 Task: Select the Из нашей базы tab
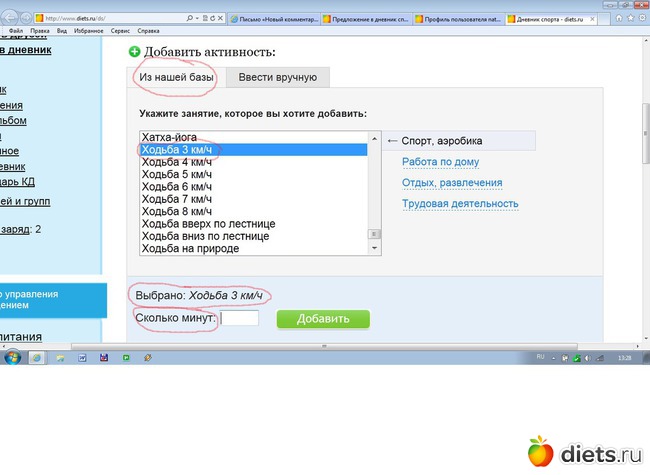[x=178, y=77]
